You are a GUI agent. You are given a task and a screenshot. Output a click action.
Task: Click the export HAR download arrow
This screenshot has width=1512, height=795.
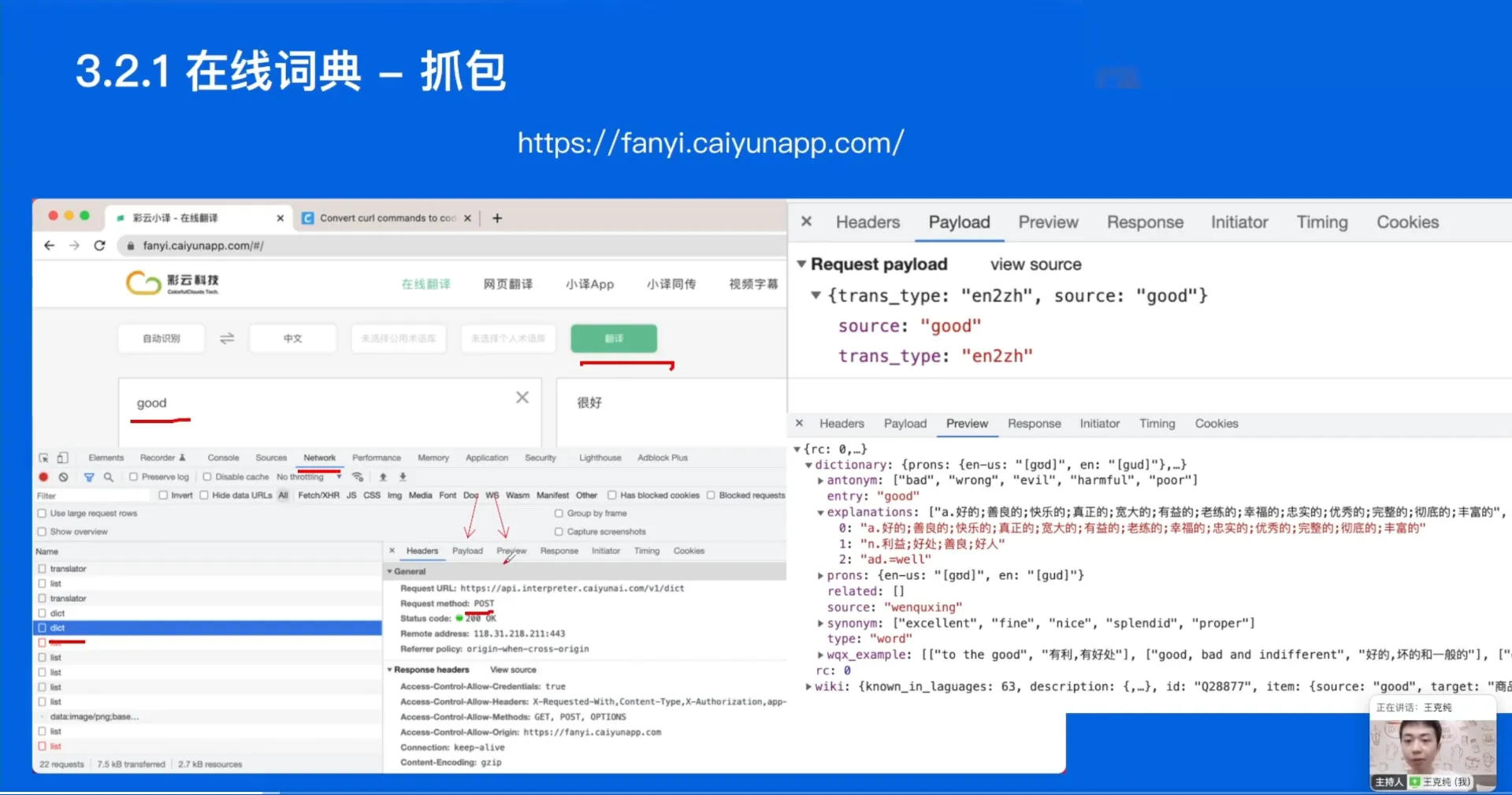point(403,477)
